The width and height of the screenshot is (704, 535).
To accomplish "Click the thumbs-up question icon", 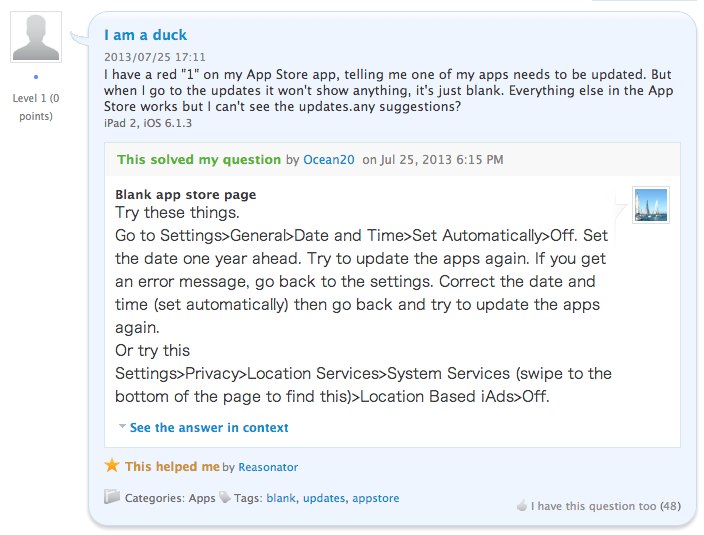I will point(521,506).
